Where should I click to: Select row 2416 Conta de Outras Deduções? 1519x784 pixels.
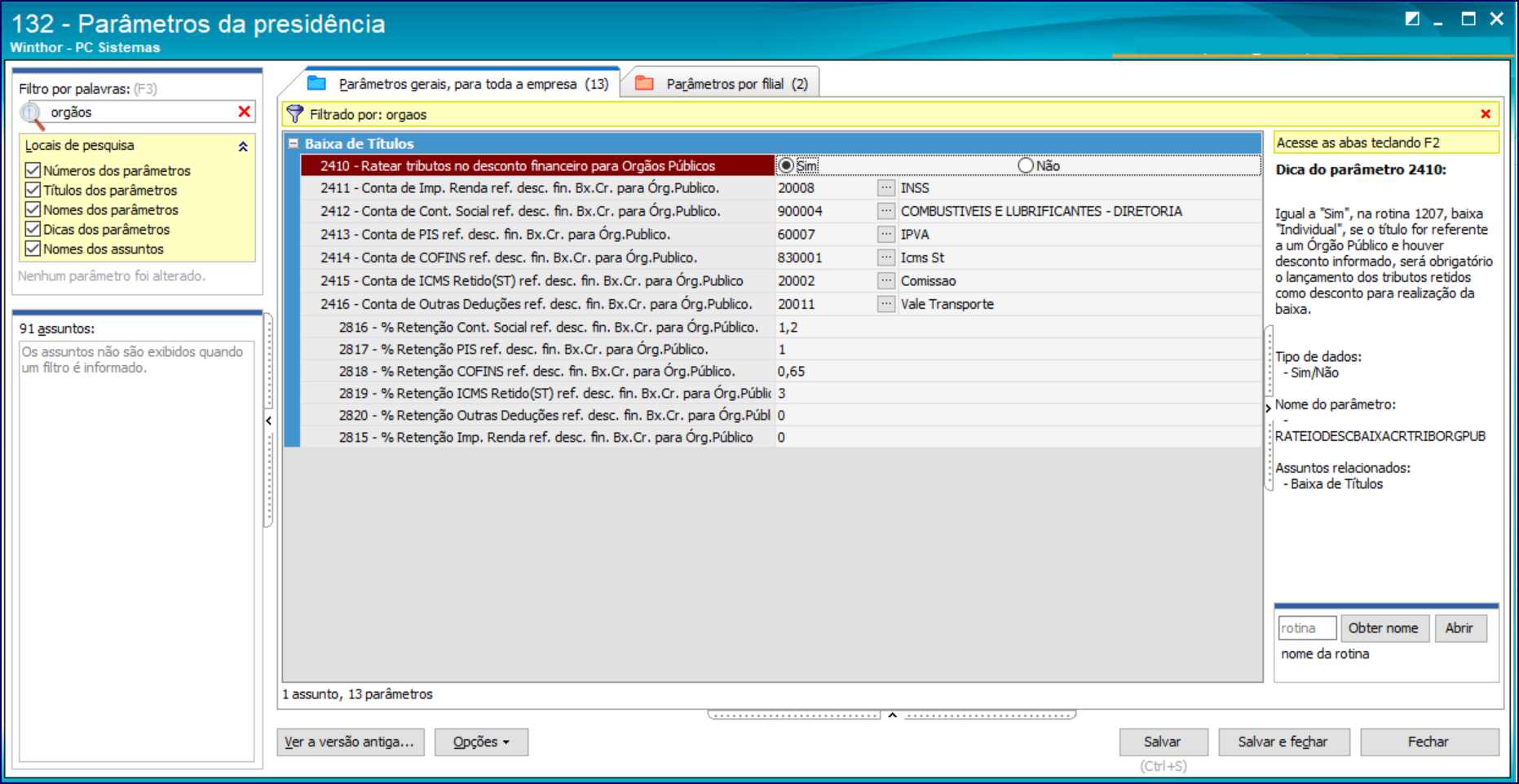[537, 304]
